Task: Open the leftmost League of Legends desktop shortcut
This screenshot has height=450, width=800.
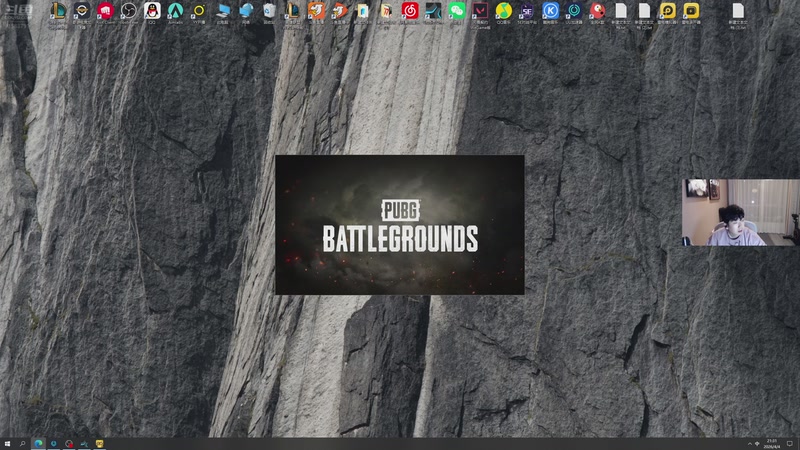Action: click(x=58, y=11)
